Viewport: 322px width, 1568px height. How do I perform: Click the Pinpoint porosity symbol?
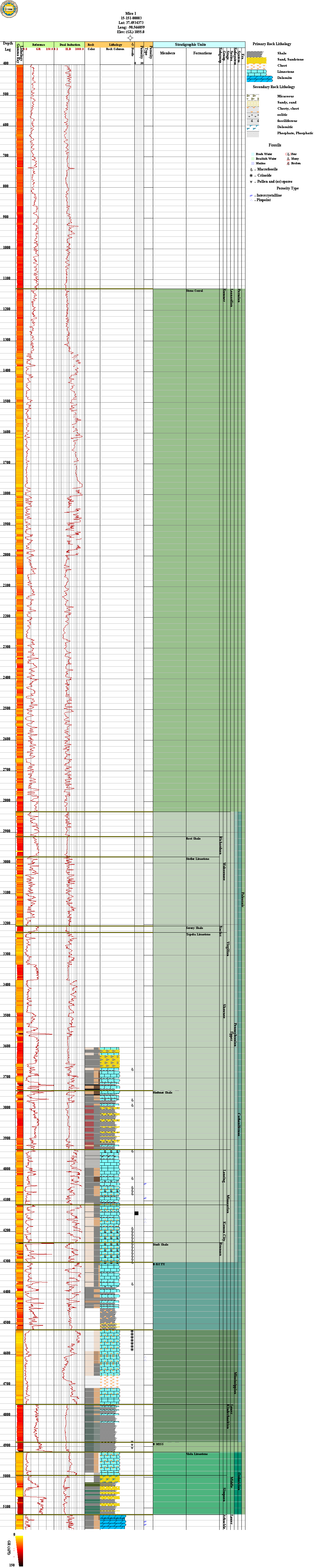coord(251,200)
